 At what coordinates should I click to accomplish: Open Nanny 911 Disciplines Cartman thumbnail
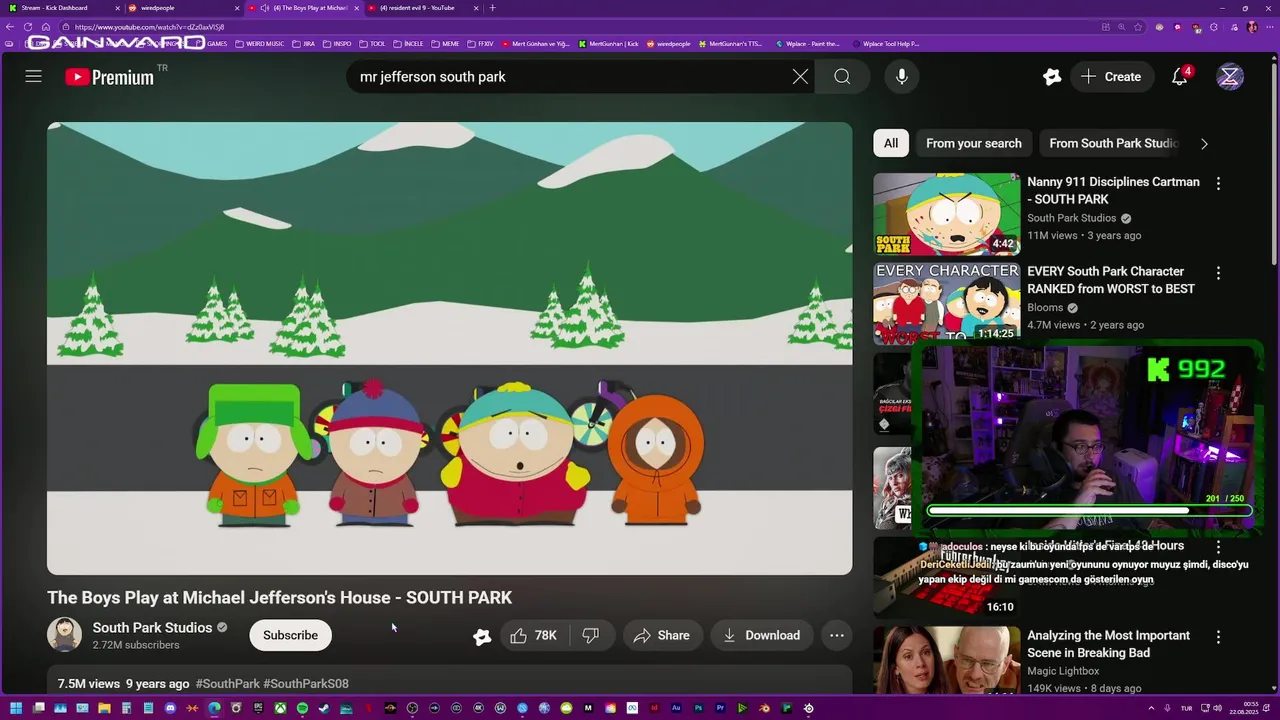click(947, 214)
